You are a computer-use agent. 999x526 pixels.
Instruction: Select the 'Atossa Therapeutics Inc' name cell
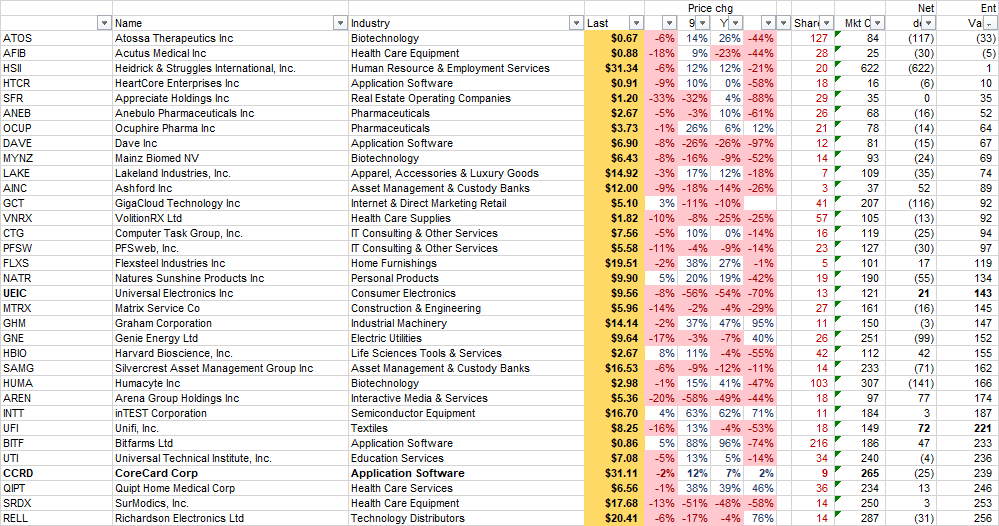230,38
